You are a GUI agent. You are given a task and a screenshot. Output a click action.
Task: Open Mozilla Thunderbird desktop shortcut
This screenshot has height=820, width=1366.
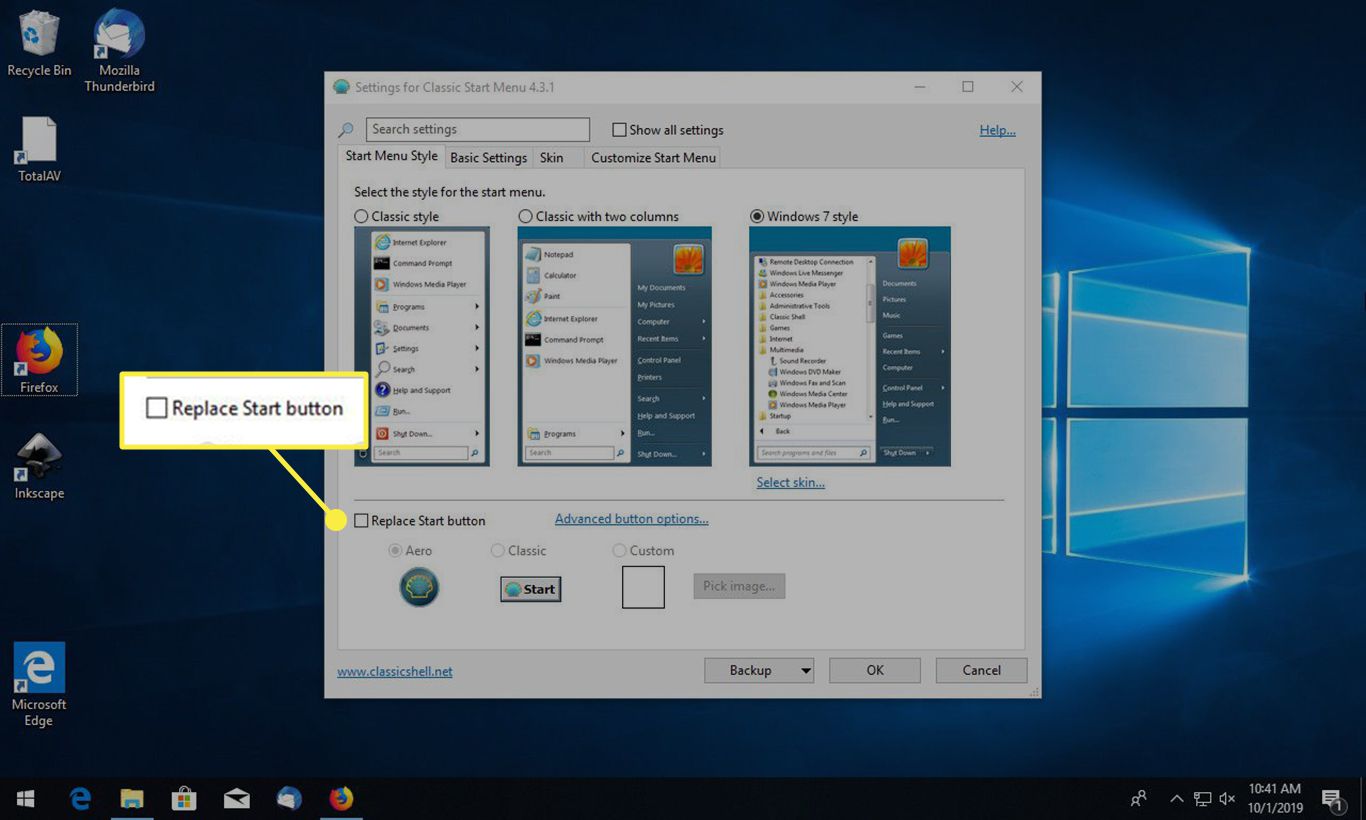pyautogui.click(x=119, y=50)
